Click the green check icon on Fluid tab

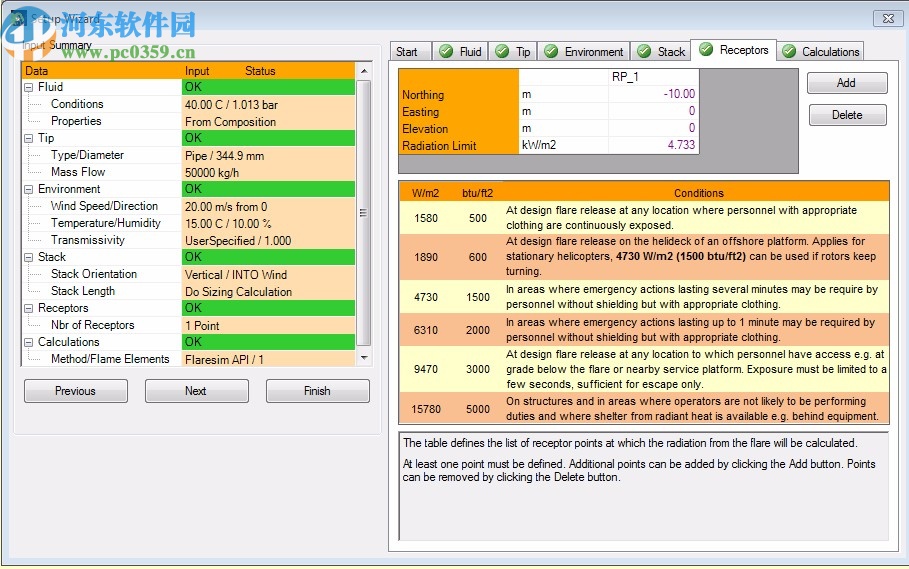point(446,52)
